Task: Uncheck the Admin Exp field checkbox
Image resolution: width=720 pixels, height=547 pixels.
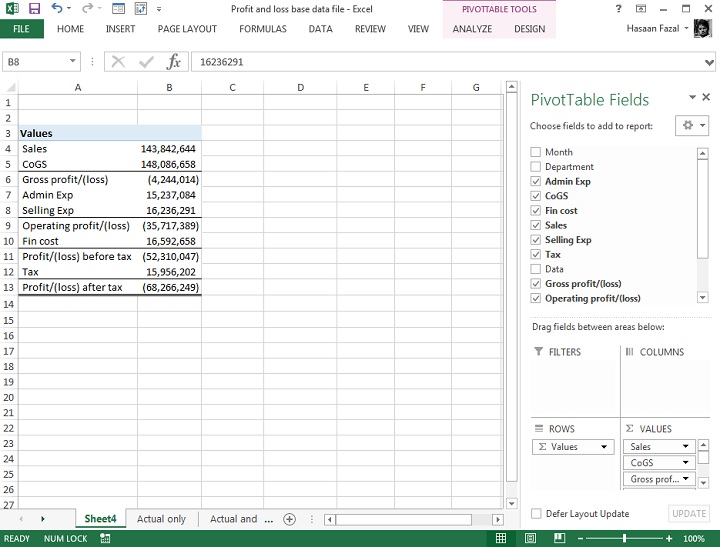Action: point(535,181)
